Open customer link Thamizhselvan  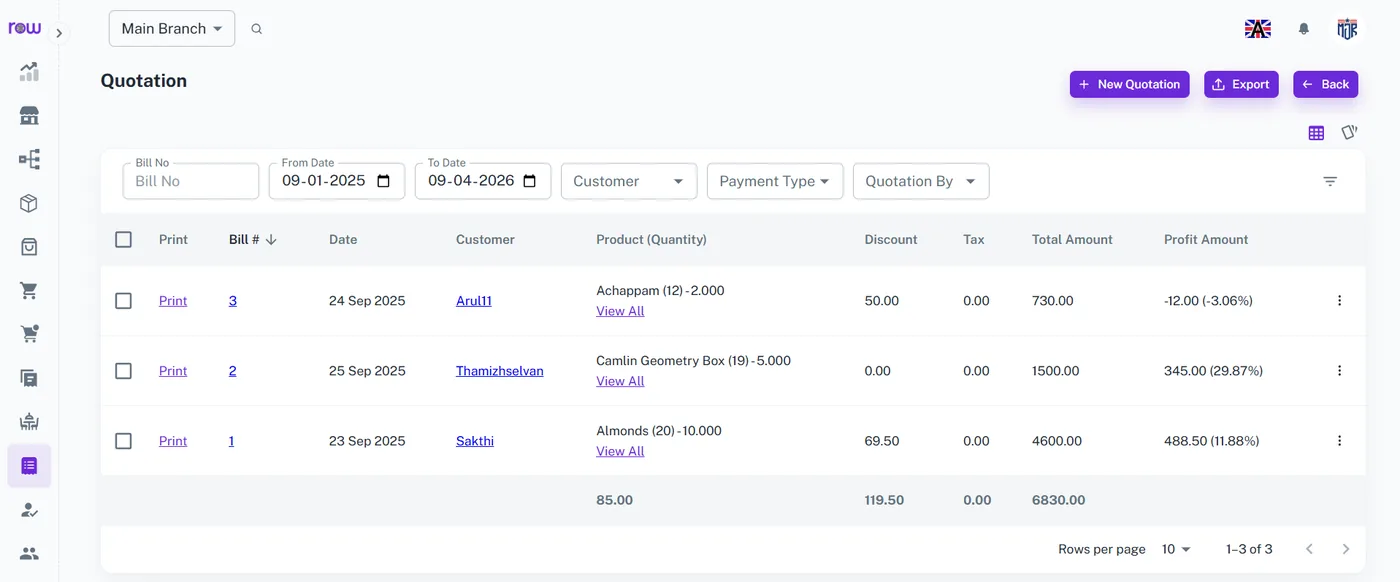(500, 371)
